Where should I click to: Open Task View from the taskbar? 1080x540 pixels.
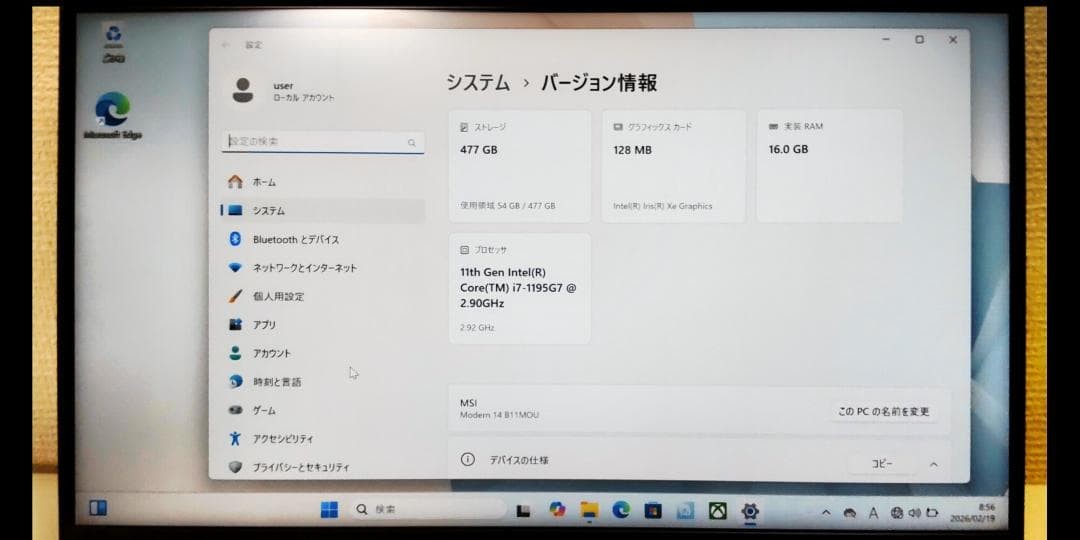pyautogui.click(x=523, y=510)
